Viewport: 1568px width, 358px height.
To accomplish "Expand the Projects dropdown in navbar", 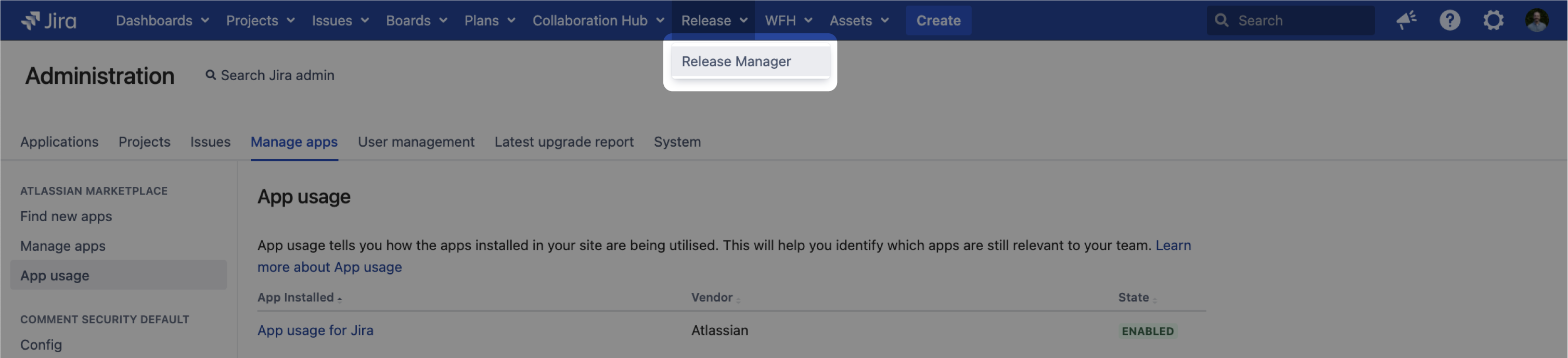I will tap(261, 21).
